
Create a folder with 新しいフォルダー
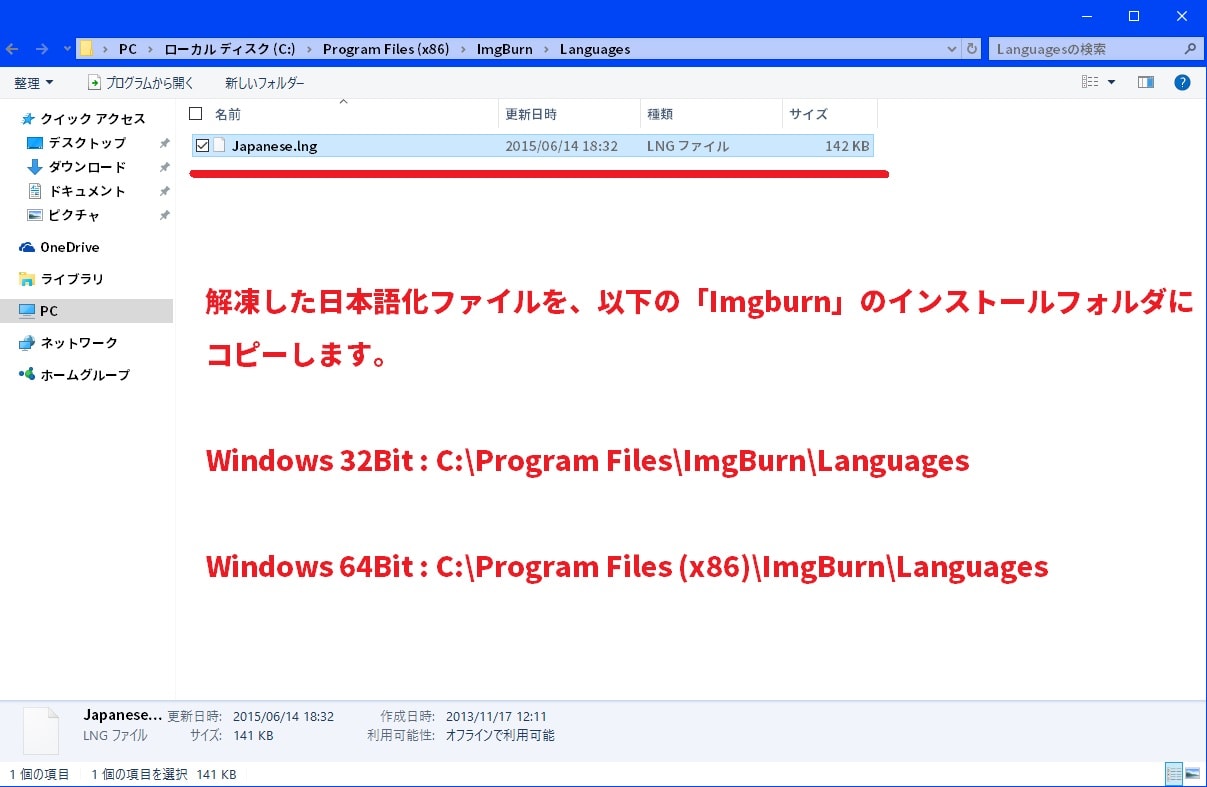point(265,83)
